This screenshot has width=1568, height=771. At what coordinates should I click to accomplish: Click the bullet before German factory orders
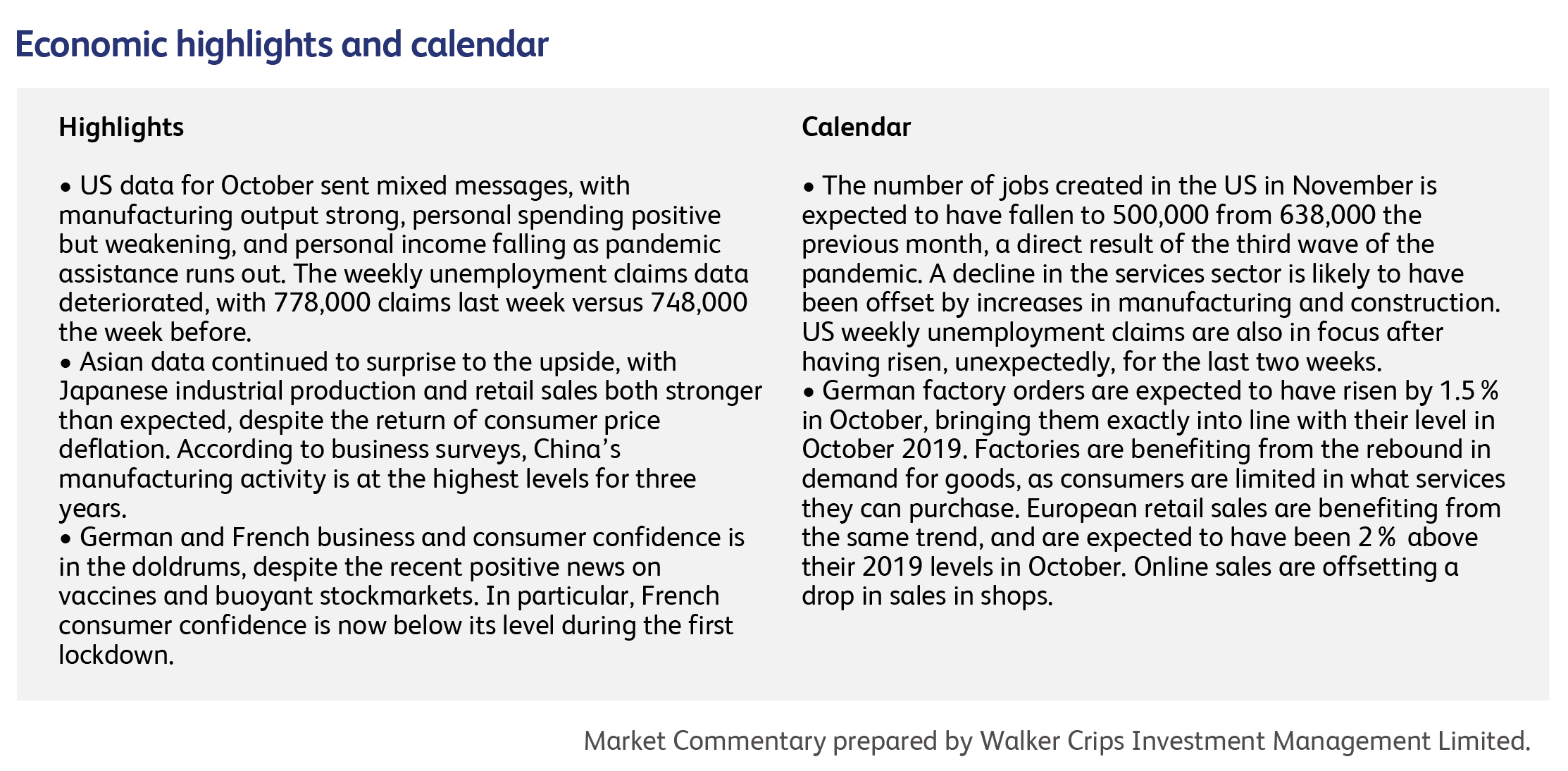pos(809,393)
